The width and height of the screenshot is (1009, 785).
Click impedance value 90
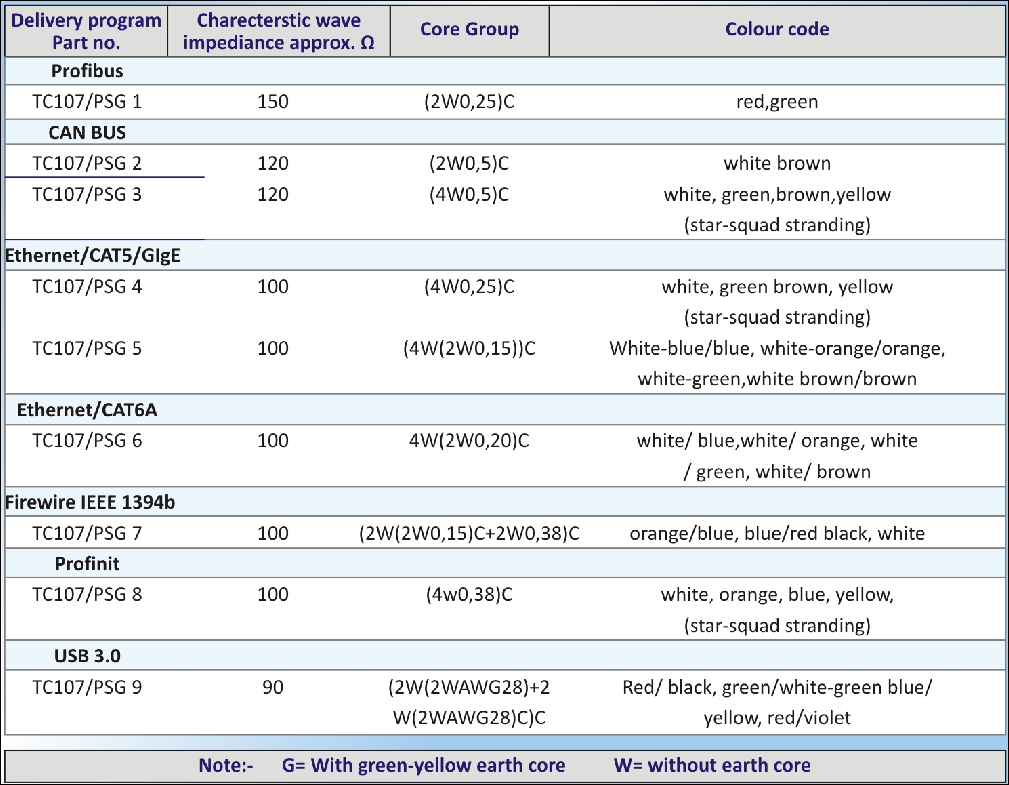click(273, 687)
